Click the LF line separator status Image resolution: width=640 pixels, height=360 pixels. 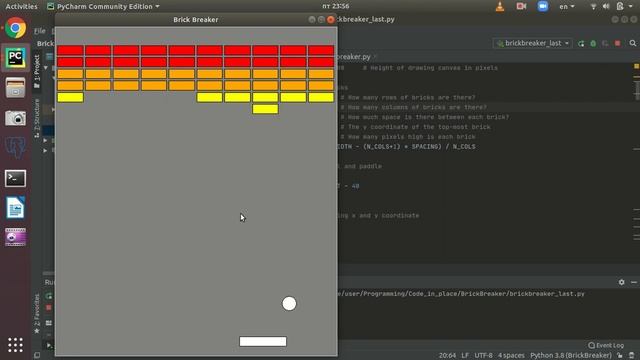coord(465,356)
